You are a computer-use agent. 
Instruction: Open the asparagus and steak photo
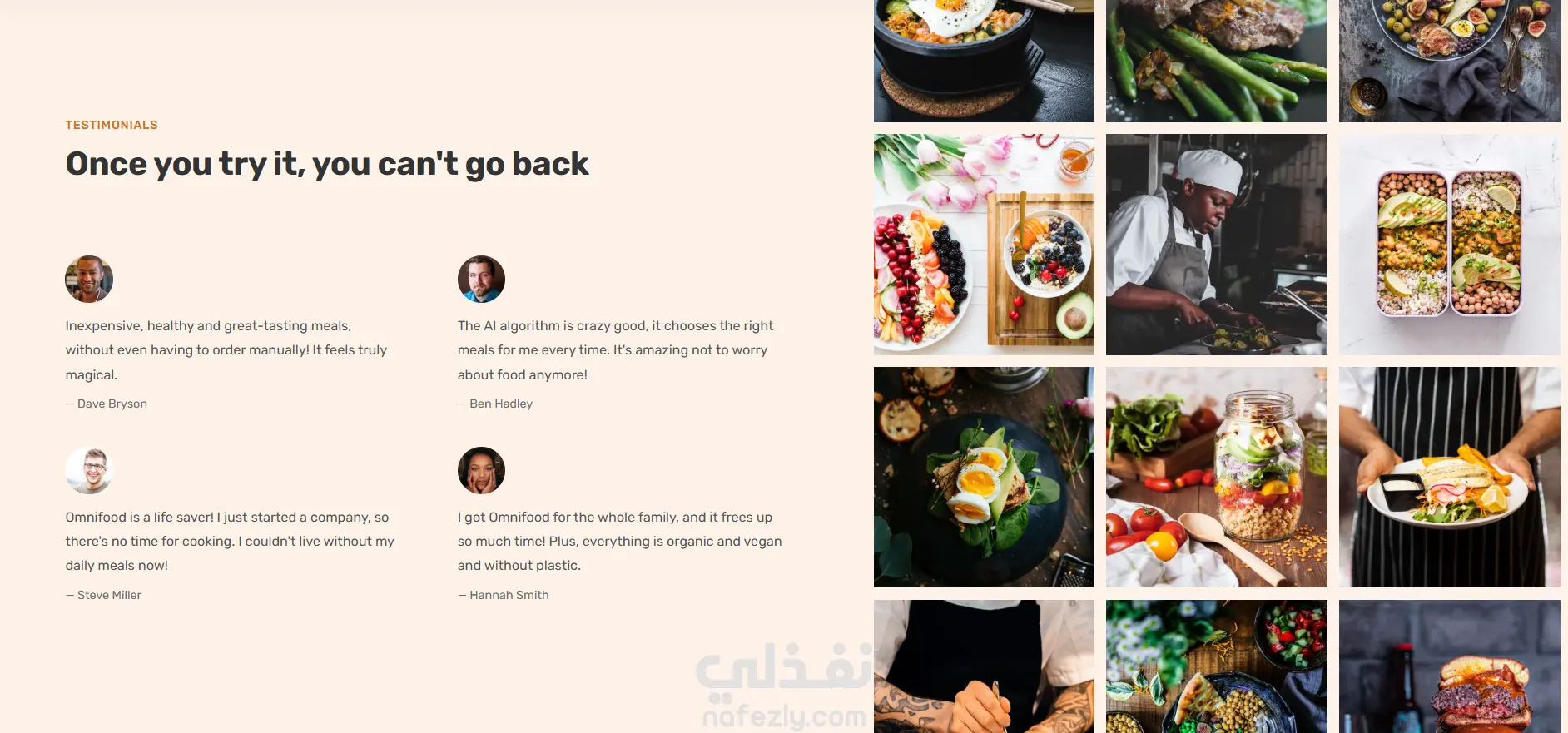1217,61
